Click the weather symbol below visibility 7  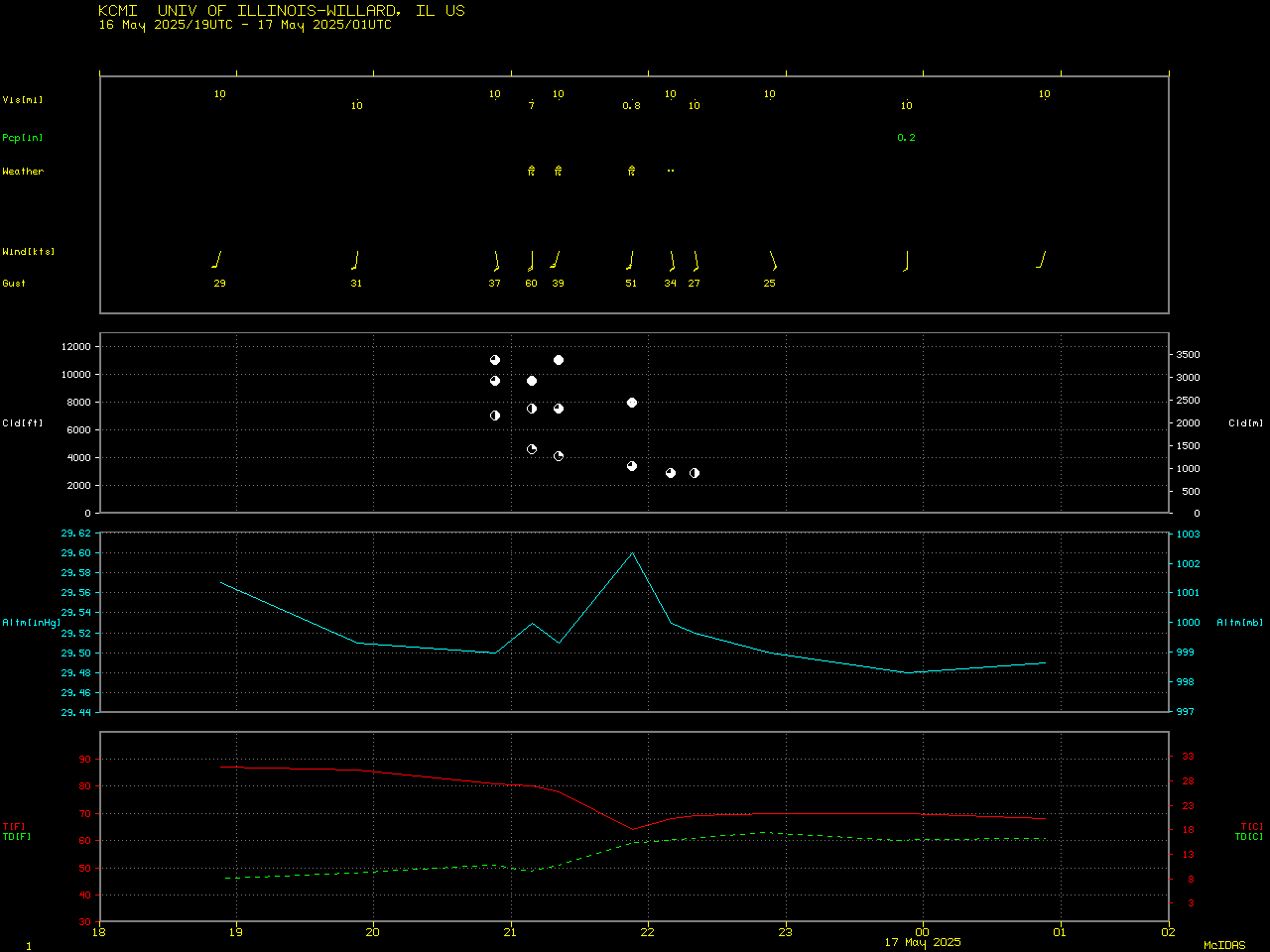click(x=532, y=171)
